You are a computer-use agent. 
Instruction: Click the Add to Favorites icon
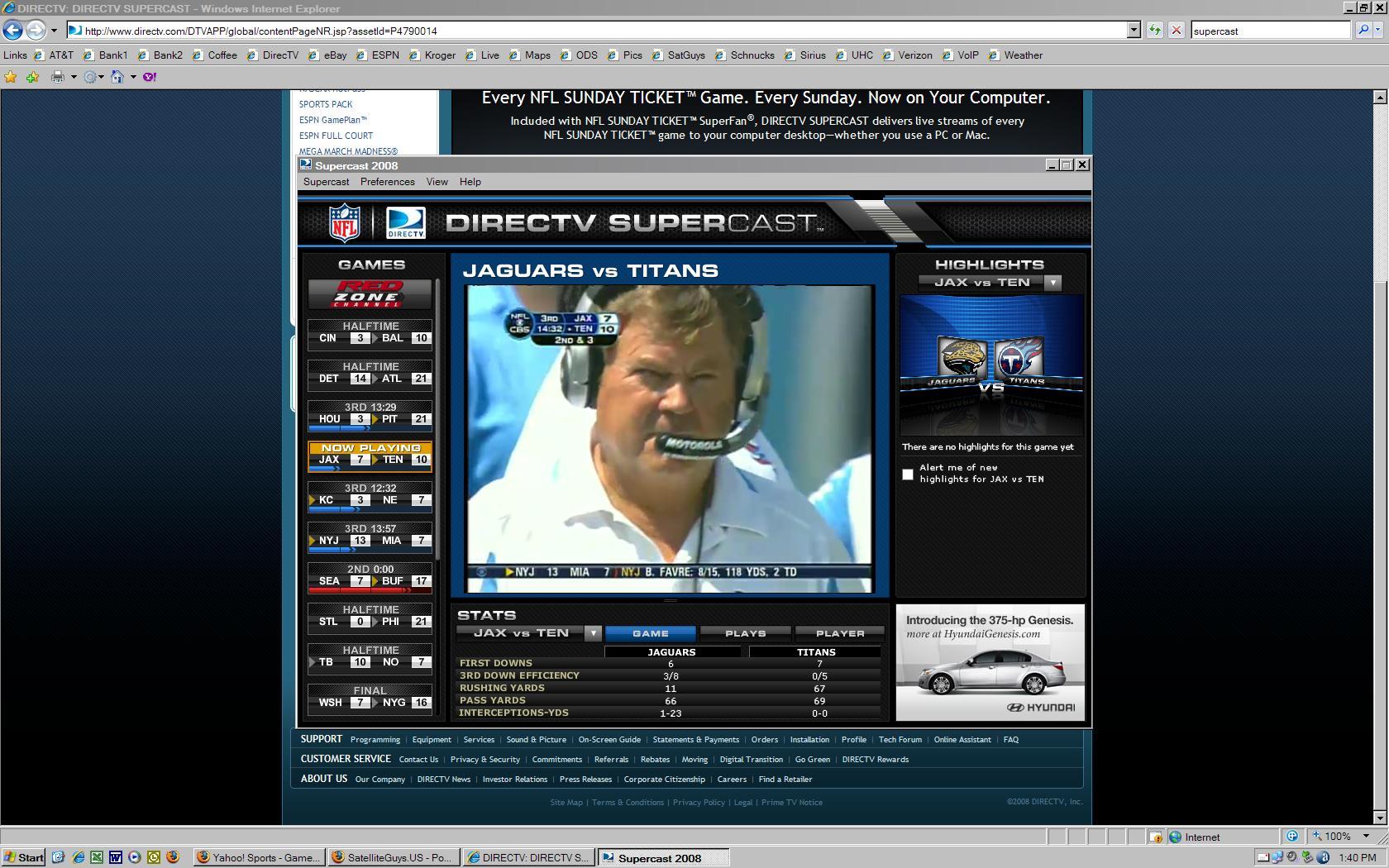32,77
